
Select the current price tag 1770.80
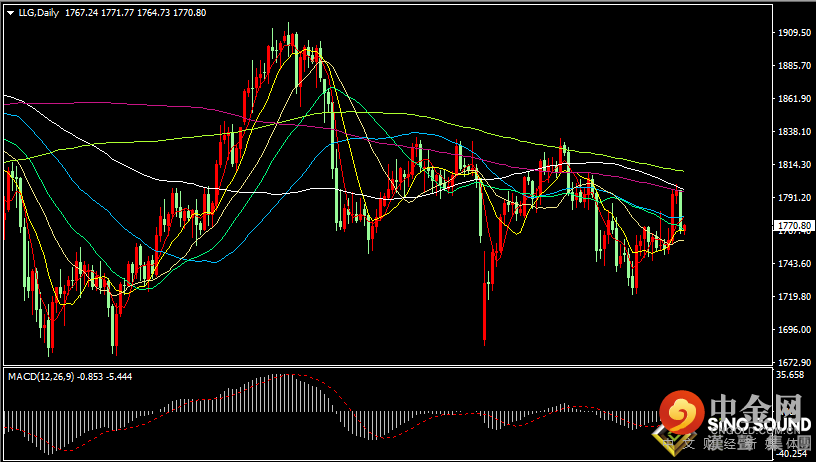[x=795, y=227]
